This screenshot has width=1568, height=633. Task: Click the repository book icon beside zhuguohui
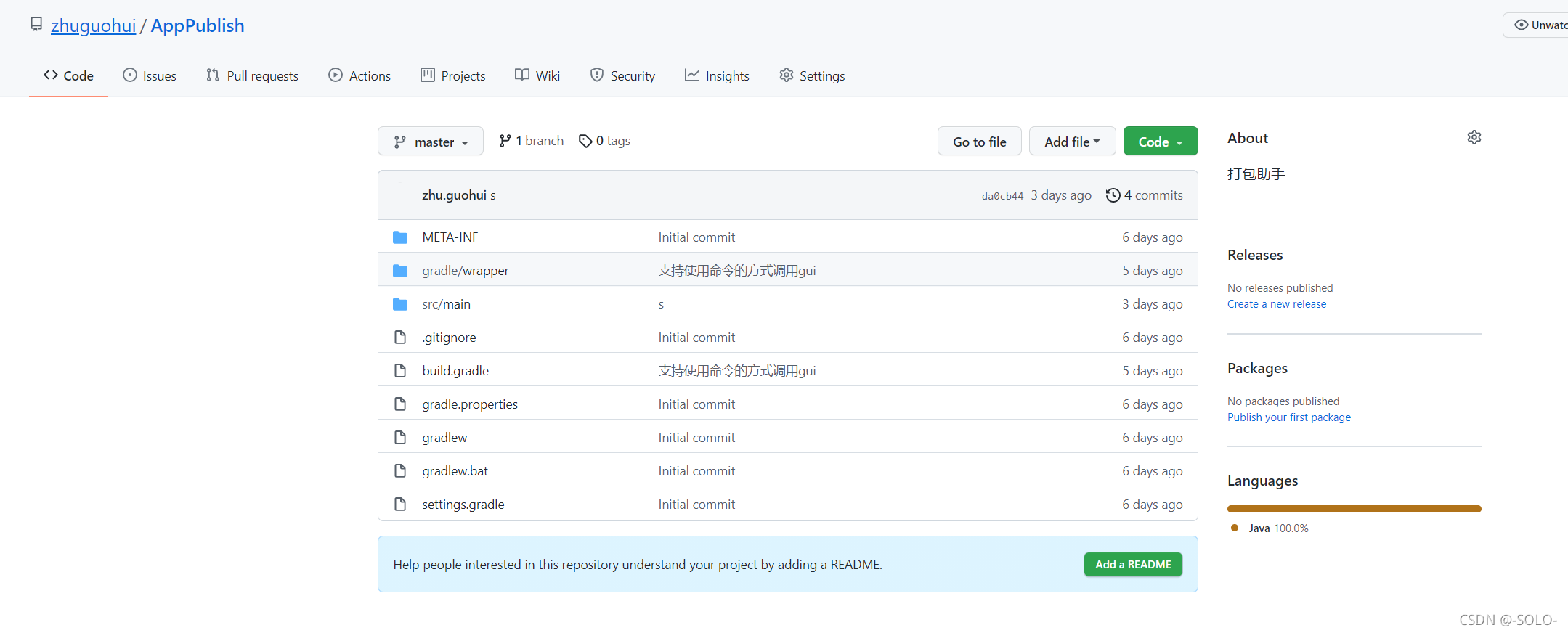coord(36,24)
